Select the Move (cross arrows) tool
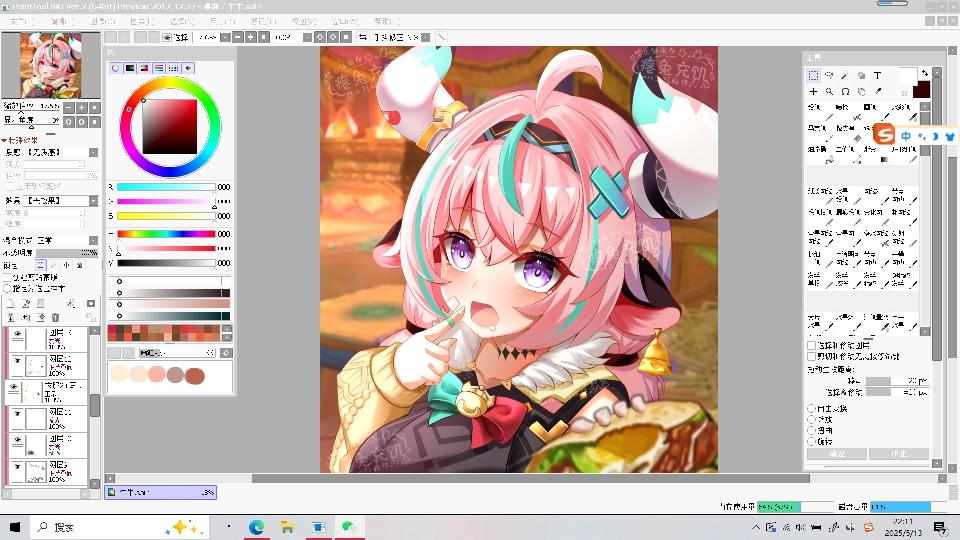The width and height of the screenshot is (960, 540). tap(813, 91)
